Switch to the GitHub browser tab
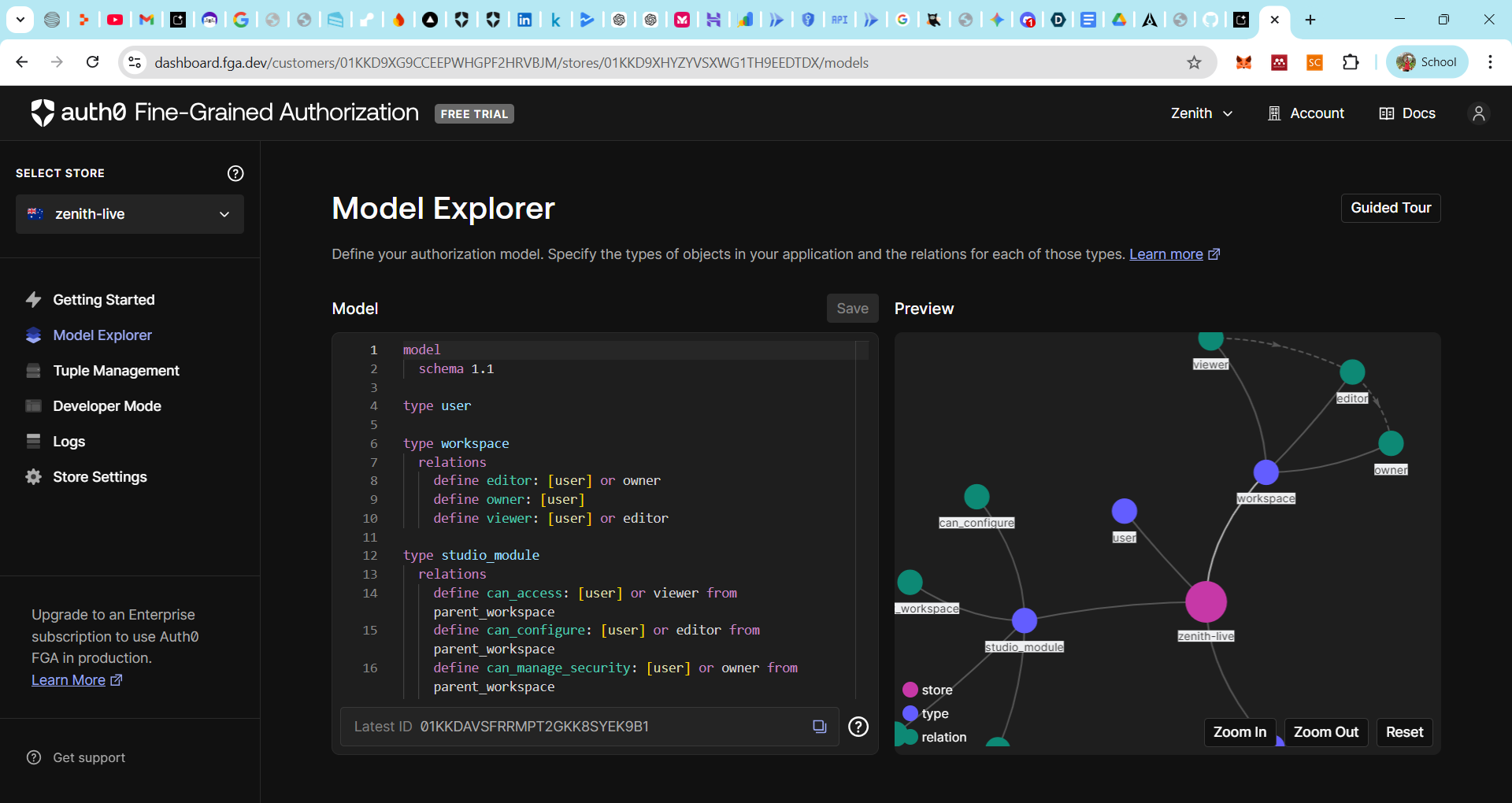Image resolution: width=1512 pixels, height=803 pixels. 1210,20
